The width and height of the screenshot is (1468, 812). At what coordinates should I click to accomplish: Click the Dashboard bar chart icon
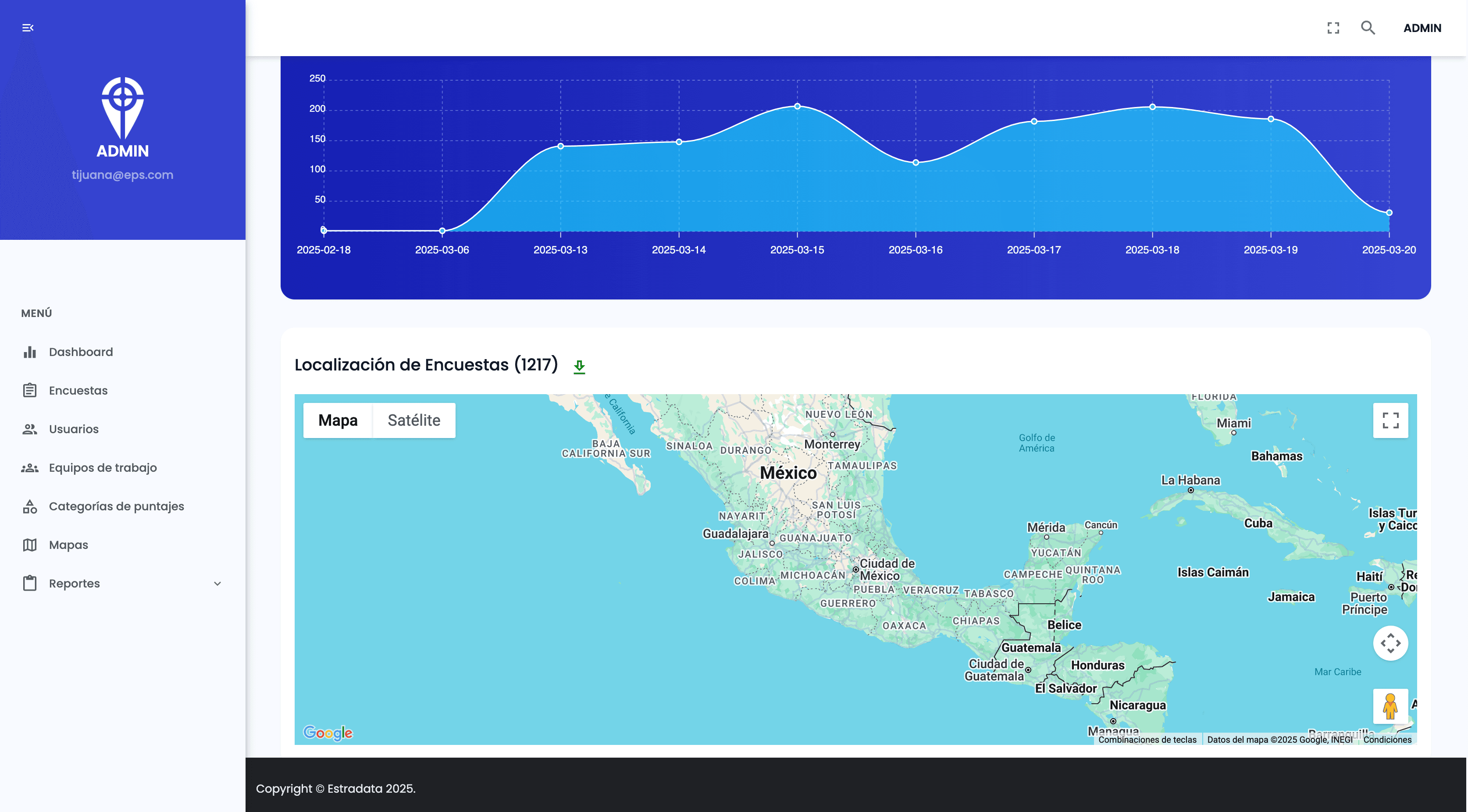click(x=30, y=352)
